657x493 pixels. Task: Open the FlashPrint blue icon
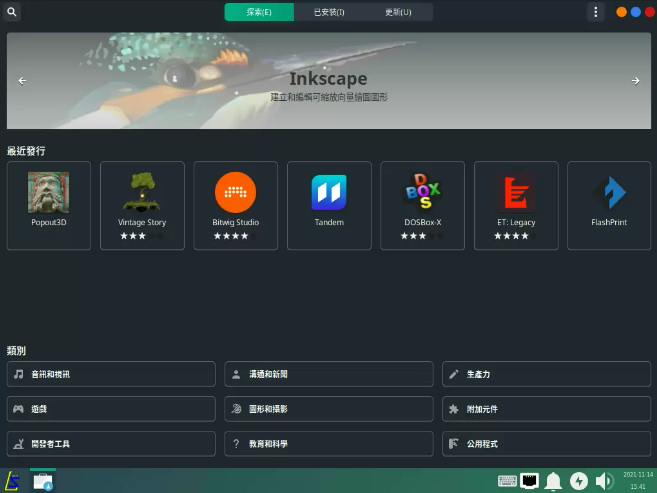tap(609, 192)
